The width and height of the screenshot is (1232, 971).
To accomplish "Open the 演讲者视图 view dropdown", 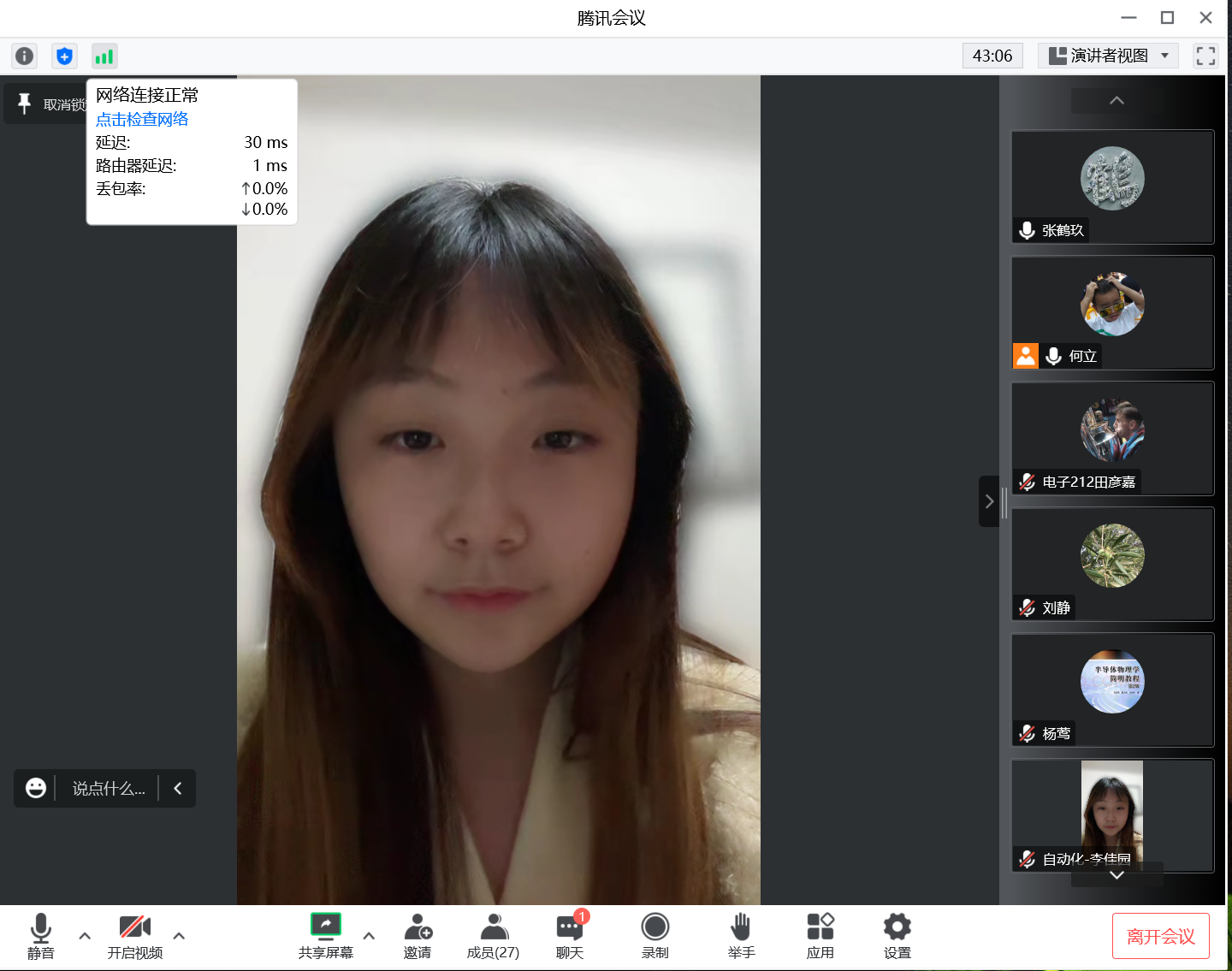I will (x=1108, y=56).
